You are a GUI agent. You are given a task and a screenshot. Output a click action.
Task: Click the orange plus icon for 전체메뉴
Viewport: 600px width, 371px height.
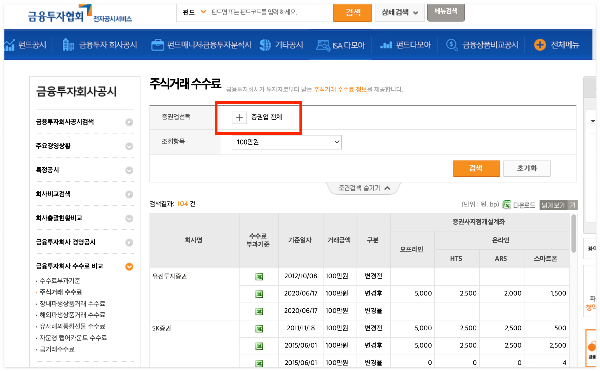coord(540,45)
